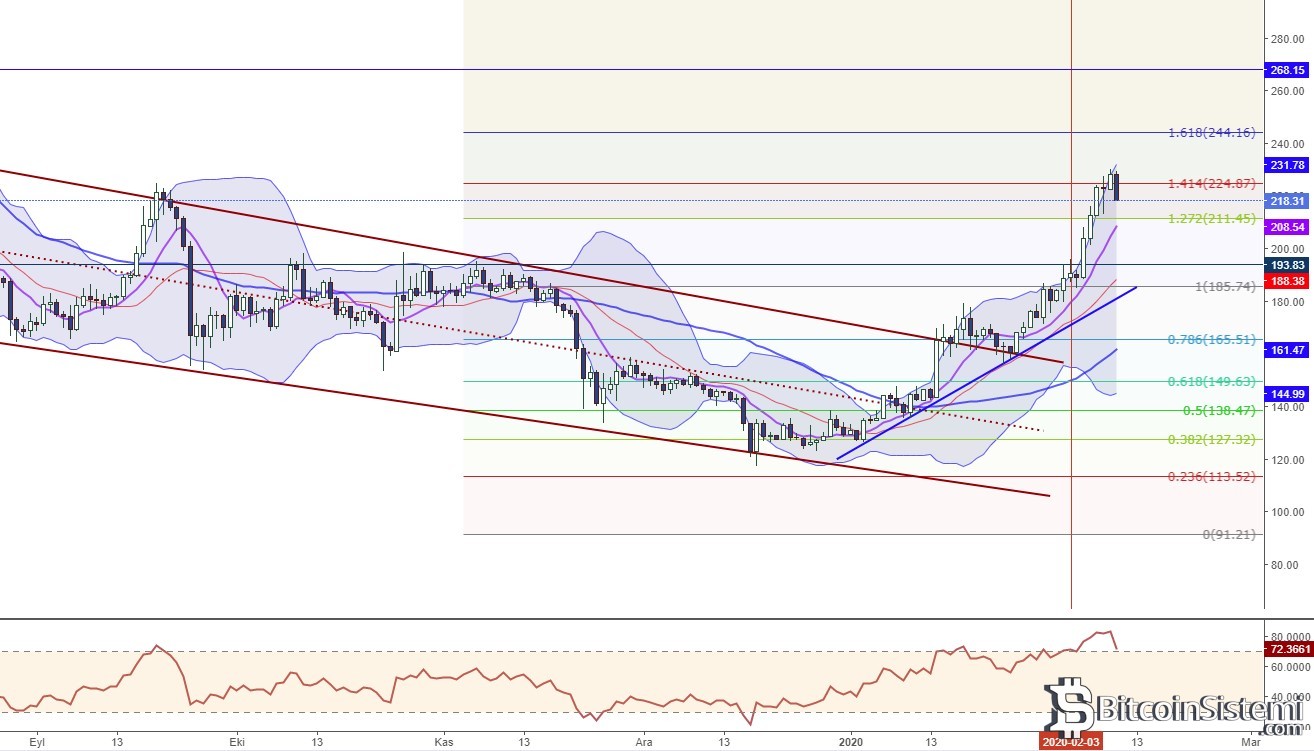Click the 0.786(165.51) Fibonacci level label
This screenshot has width=1314, height=751.
click(x=1211, y=340)
